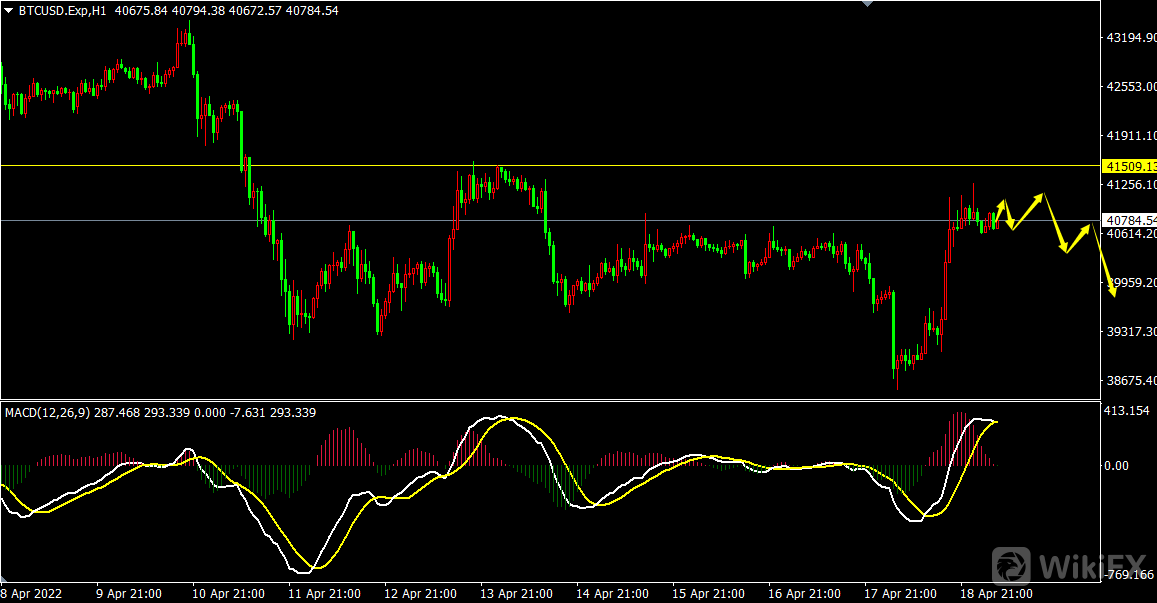Click the BTCUSD.Exp,H1 chart title
Image resolution: width=1157 pixels, height=603 pixels.
click(63, 11)
